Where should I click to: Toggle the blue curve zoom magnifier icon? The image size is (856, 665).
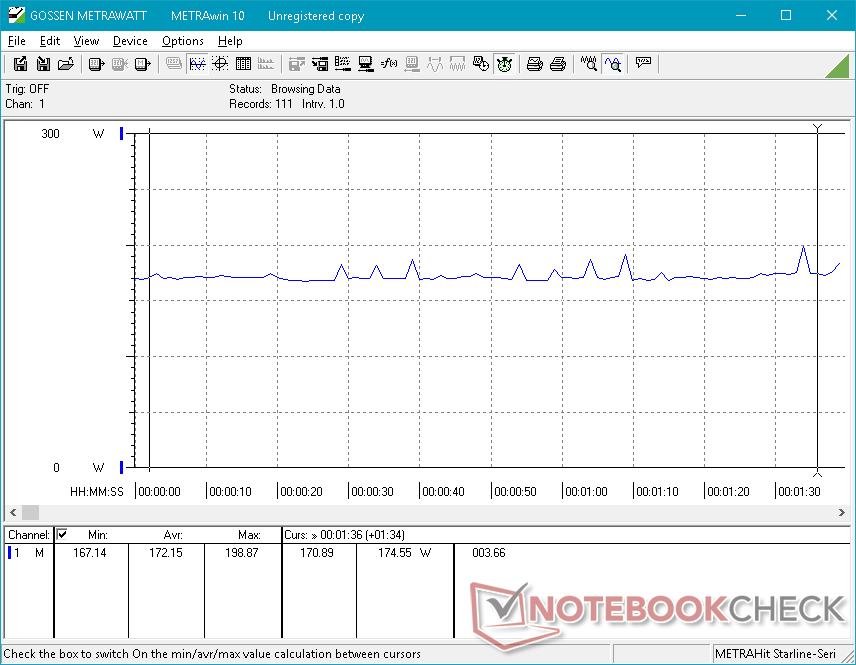point(612,64)
